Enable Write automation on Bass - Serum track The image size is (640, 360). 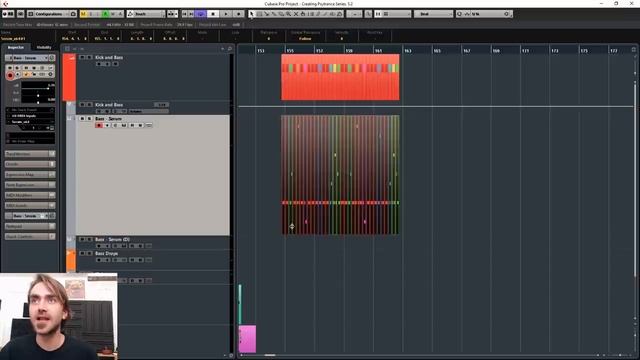click(x=140, y=125)
